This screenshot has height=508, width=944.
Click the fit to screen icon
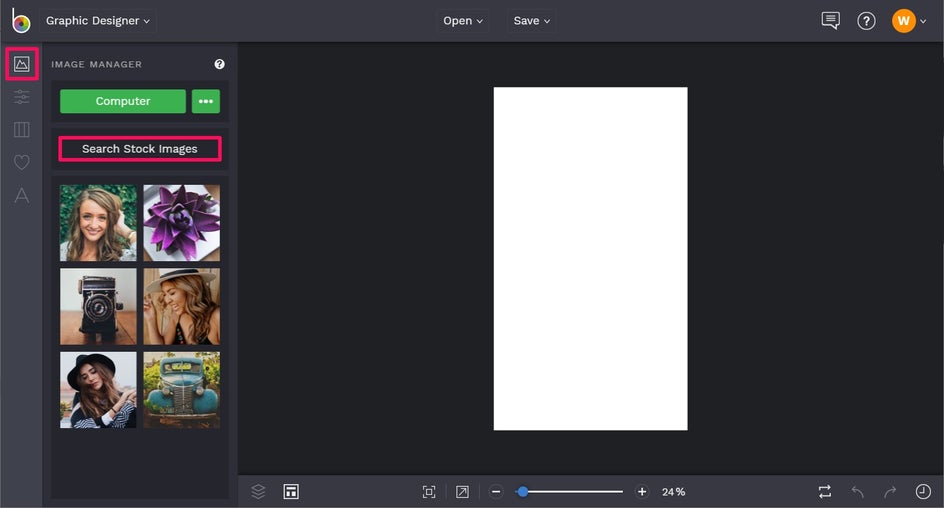(429, 492)
